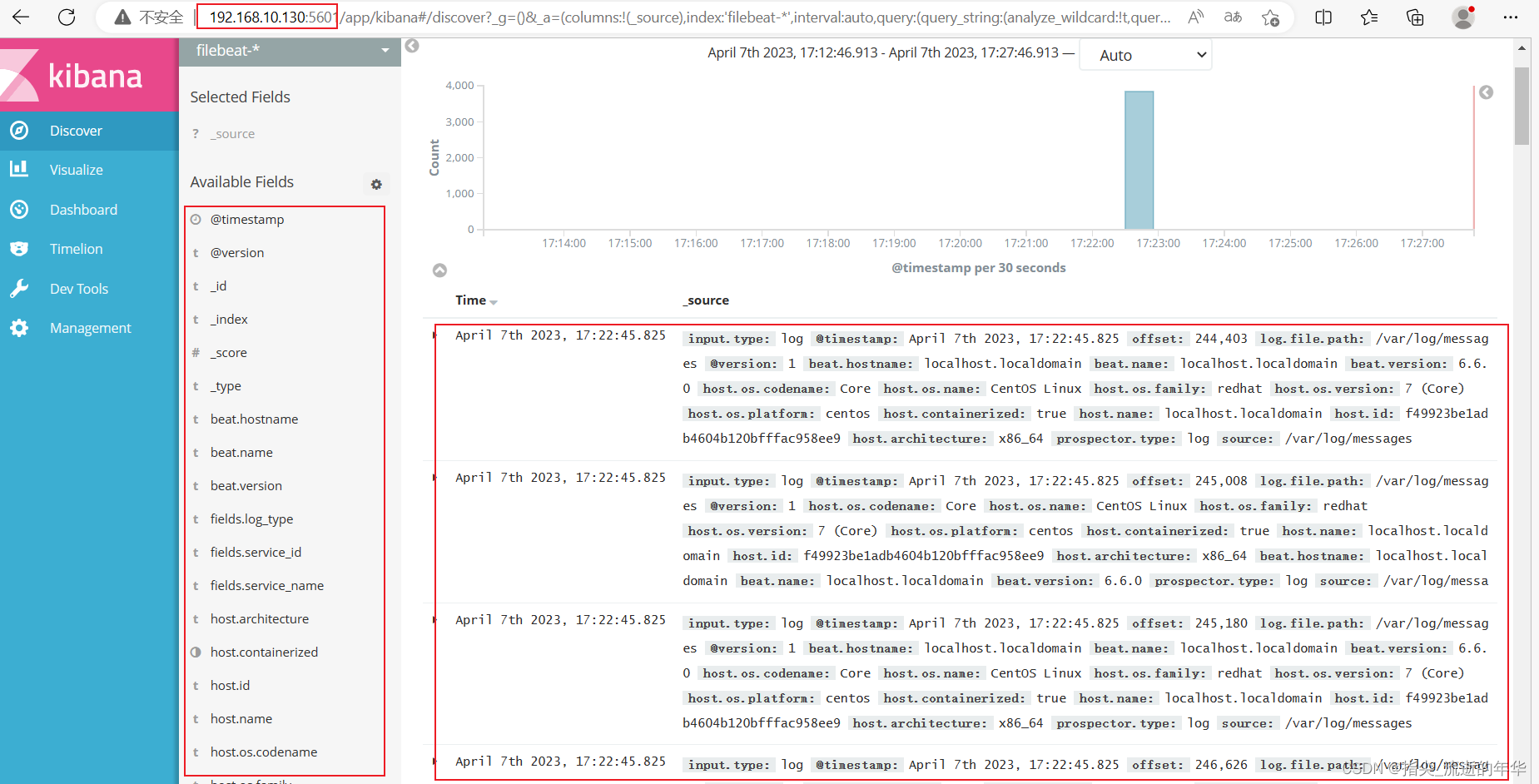Toggle the split screen icon
The image size is (1539, 784).
point(1323,17)
